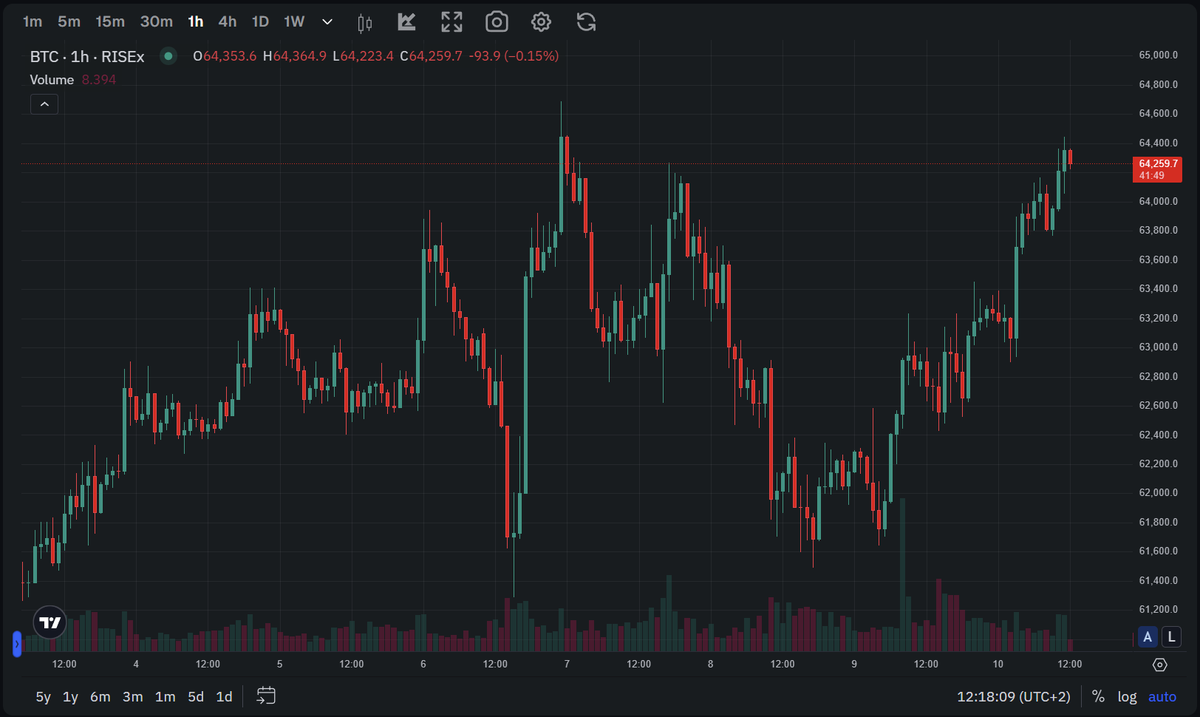Select the 1m timeframe
This screenshot has height=717, width=1200.
[32, 21]
